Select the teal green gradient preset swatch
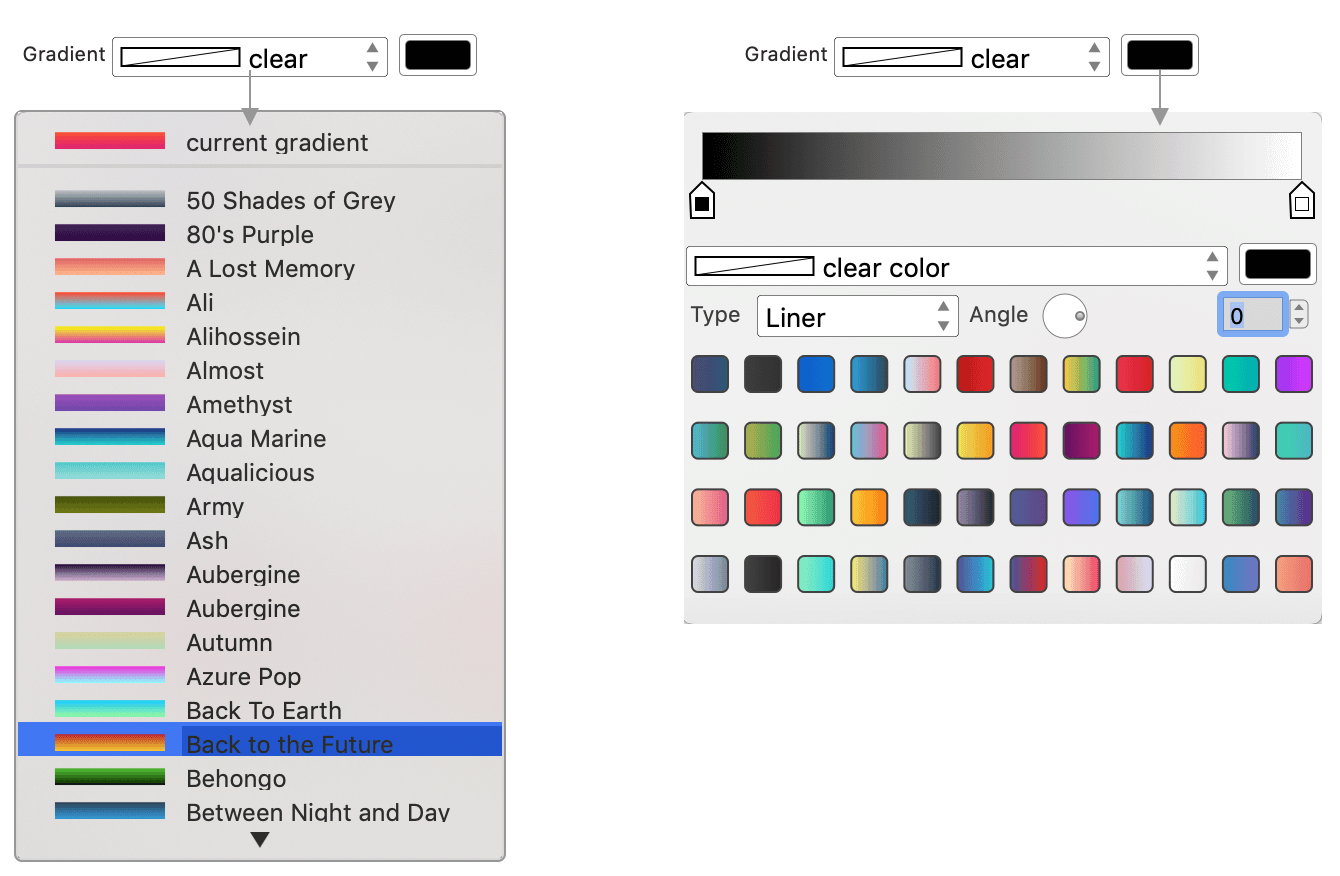The width and height of the screenshot is (1340, 876). click(1241, 374)
